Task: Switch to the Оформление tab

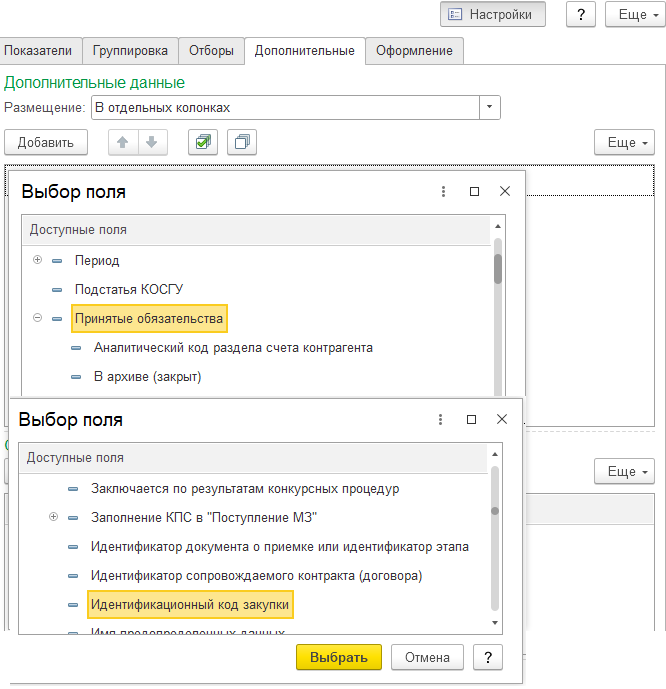Action: (413, 50)
